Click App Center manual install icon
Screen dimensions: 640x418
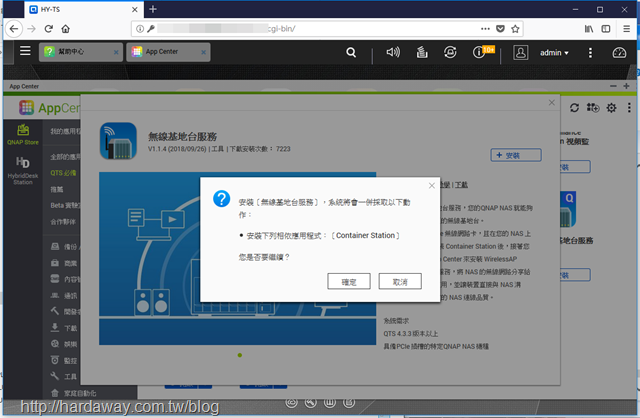[x=593, y=108]
